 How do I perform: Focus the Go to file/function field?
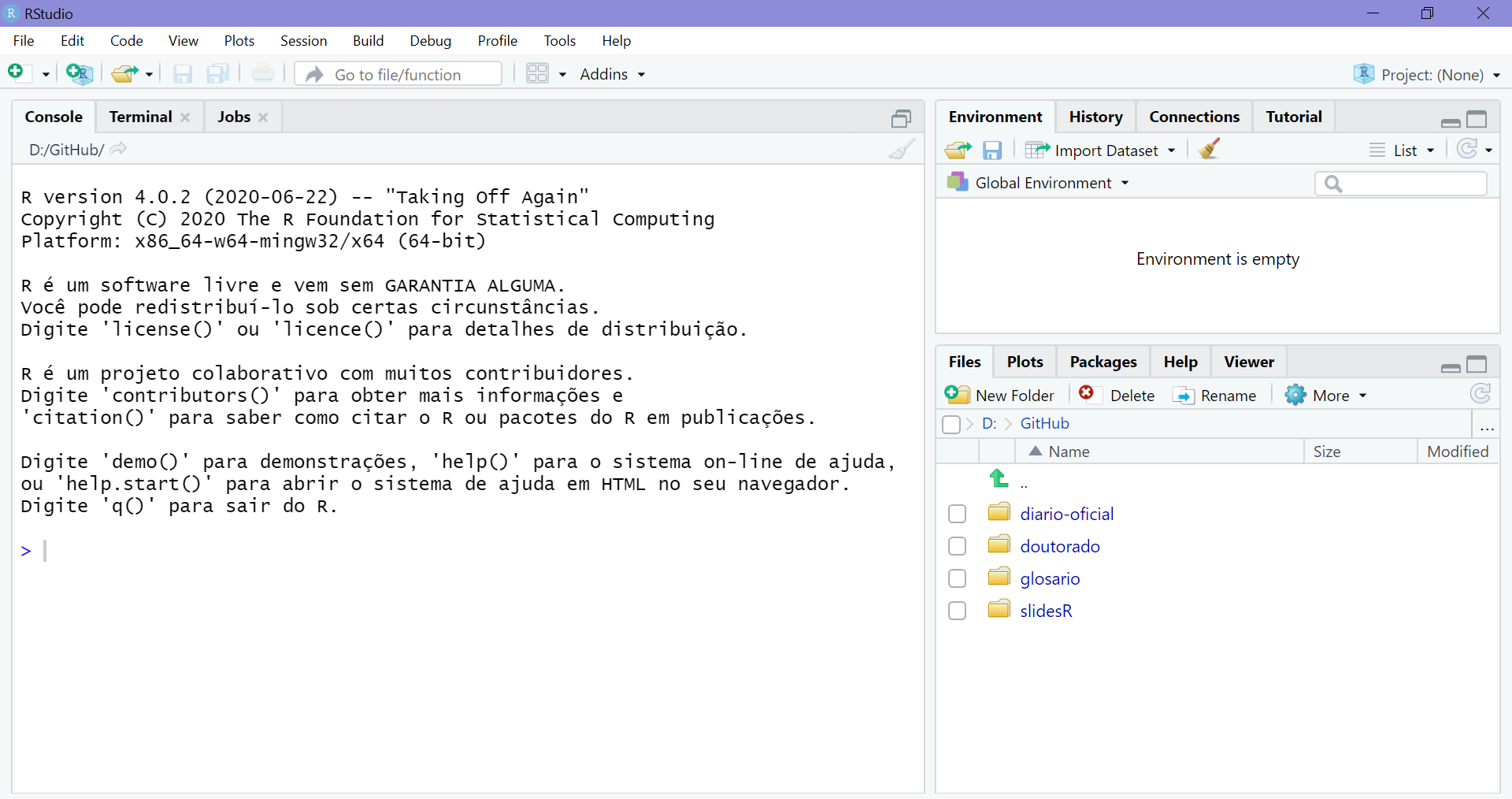pyautogui.click(x=398, y=74)
